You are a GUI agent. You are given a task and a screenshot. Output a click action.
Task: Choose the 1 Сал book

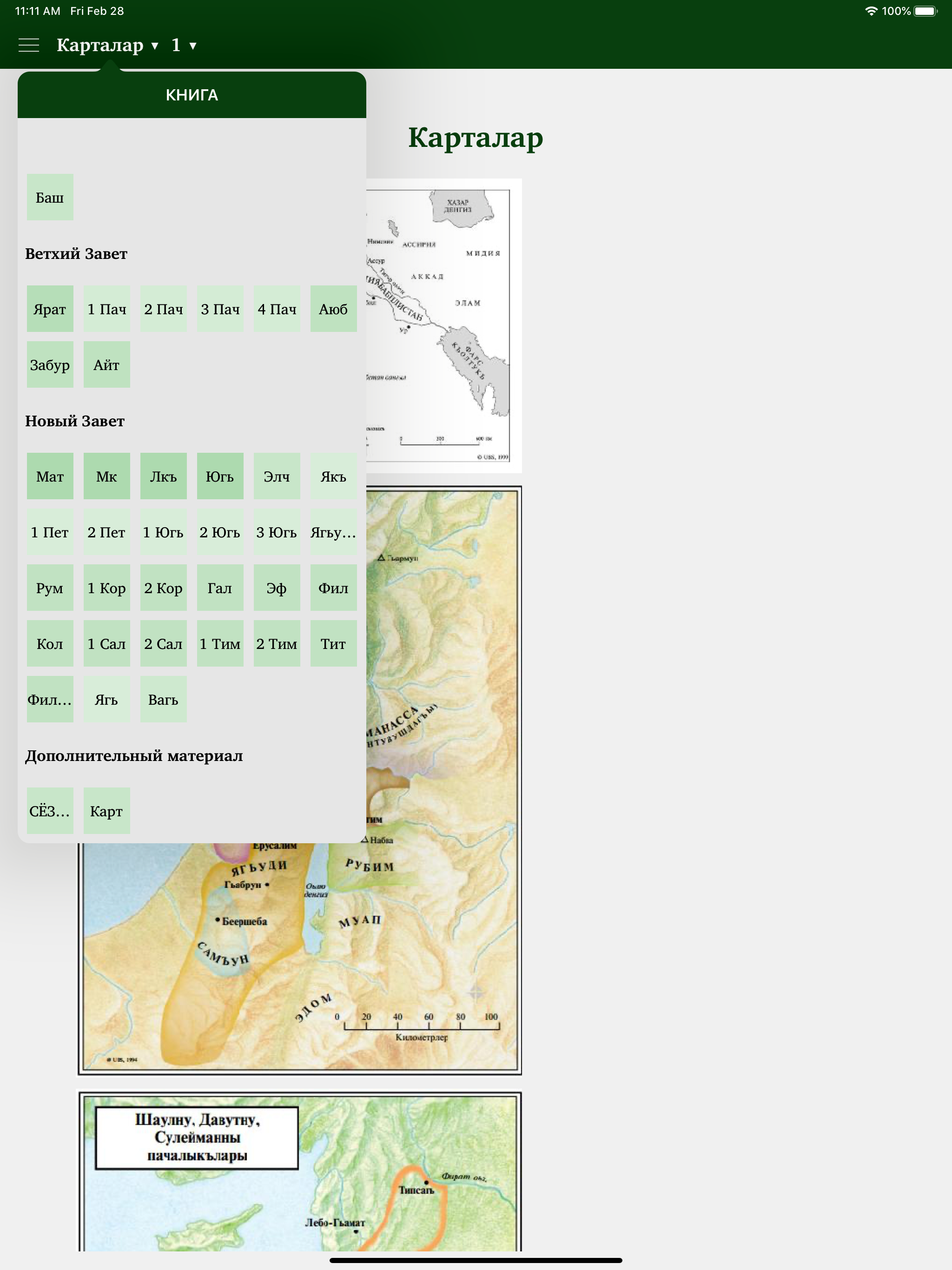pos(107,643)
